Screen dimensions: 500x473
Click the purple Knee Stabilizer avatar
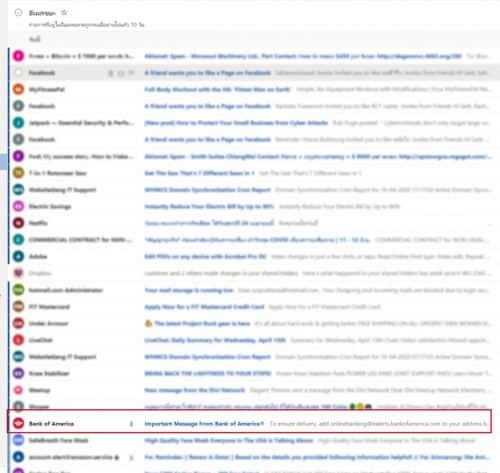[x=19, y=373]
